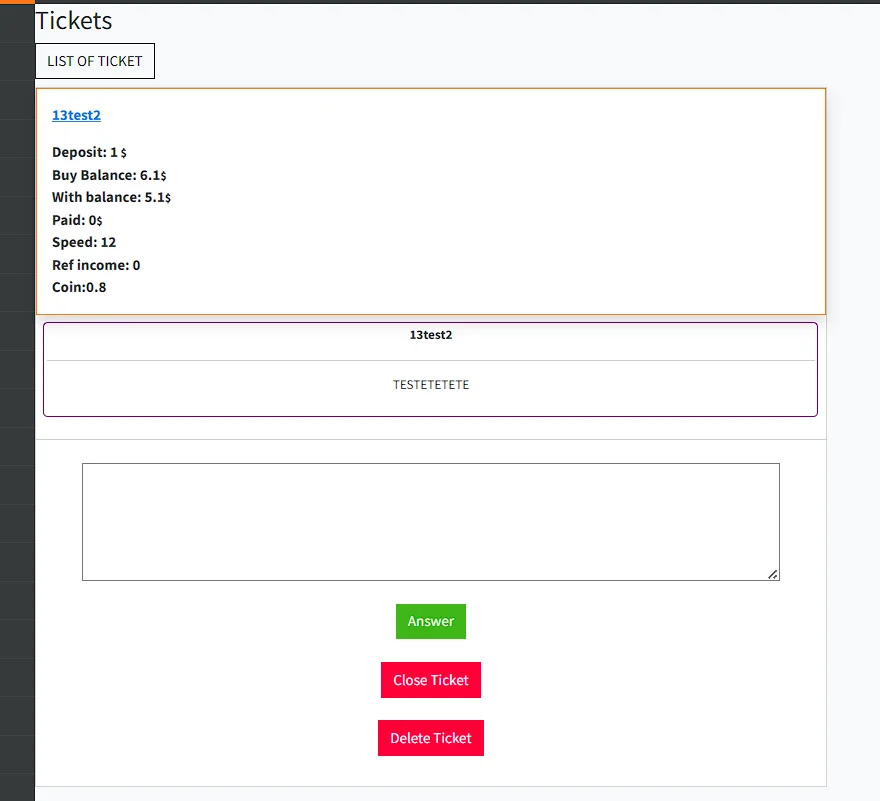Open the LIST OF TICKET button
880x801 pixels.
click(95, 61)
